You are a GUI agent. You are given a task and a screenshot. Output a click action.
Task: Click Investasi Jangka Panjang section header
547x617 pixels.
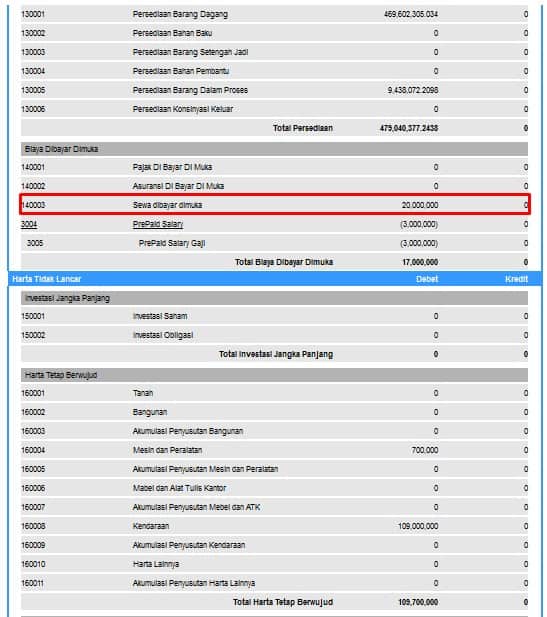coord(274,298)
